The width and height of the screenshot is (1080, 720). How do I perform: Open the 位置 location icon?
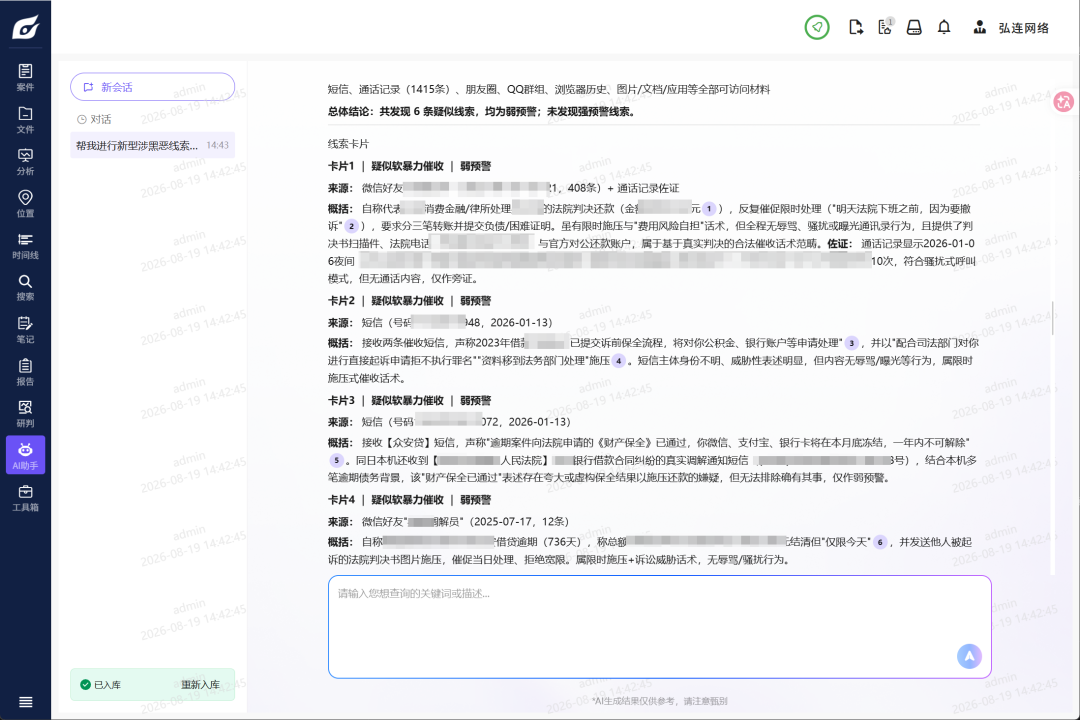pyautogui.click(x=25, y=203)
